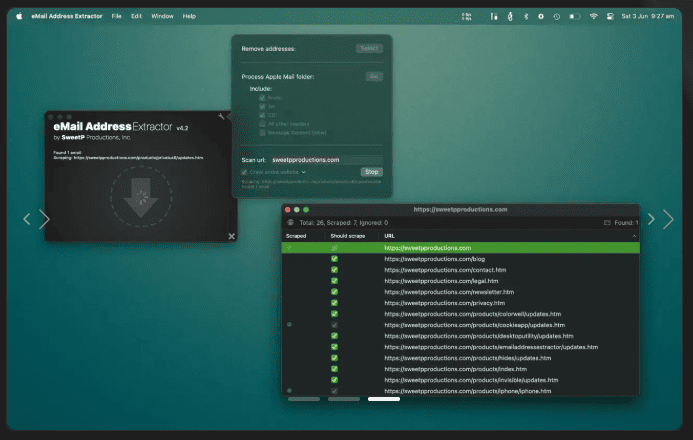Click the Wi-Fi status icon
Viewport: 693px width, 440px height.
pos(594,16)
